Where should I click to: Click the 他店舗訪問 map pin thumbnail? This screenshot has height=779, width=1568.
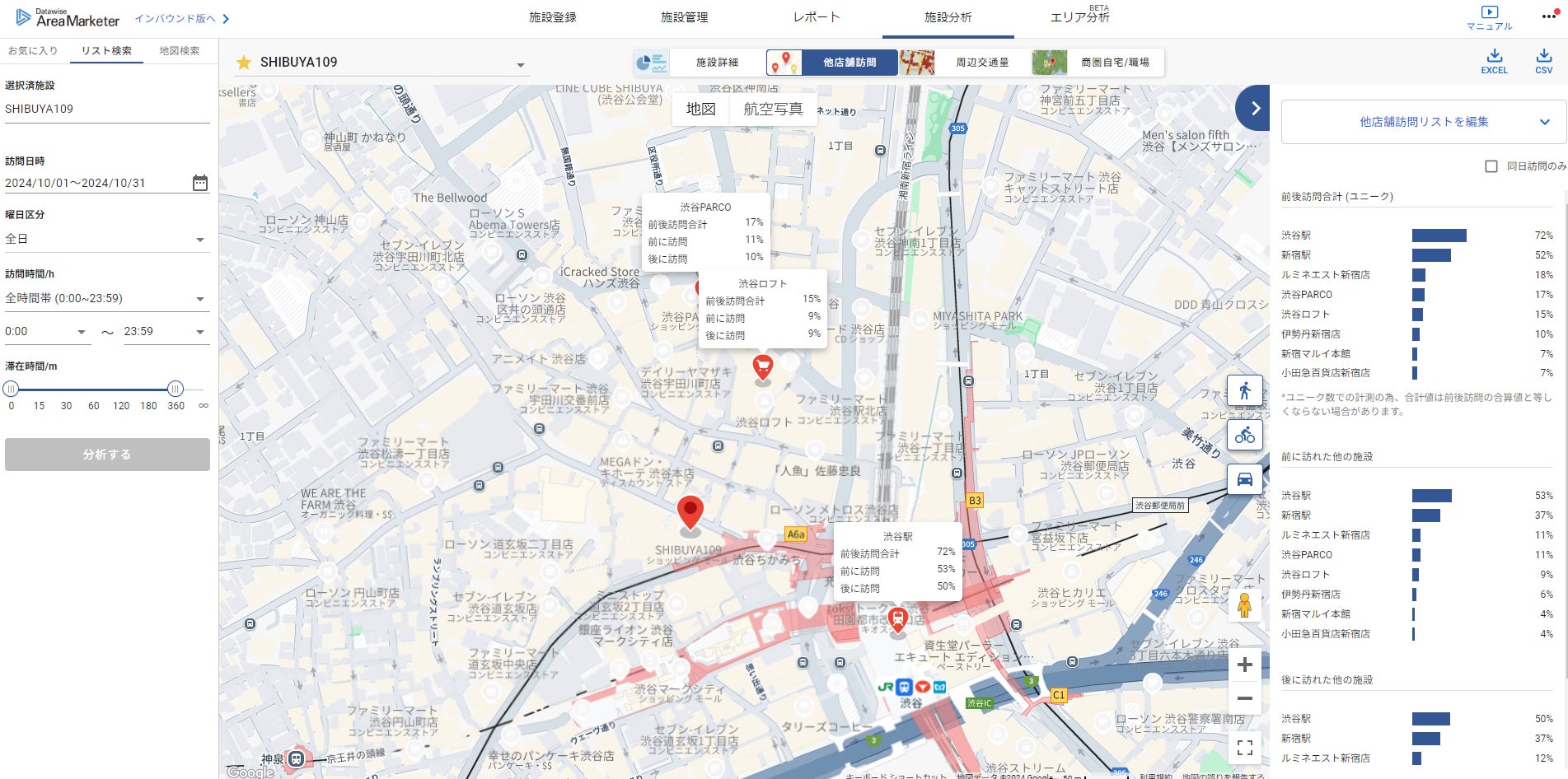(784, 63)
